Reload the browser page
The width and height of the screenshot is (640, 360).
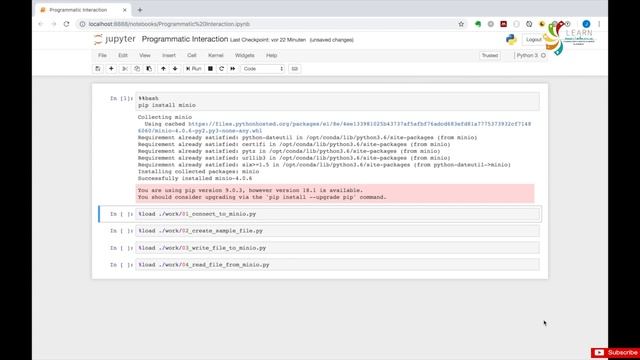pyautogui.click(x=67, y=24)
